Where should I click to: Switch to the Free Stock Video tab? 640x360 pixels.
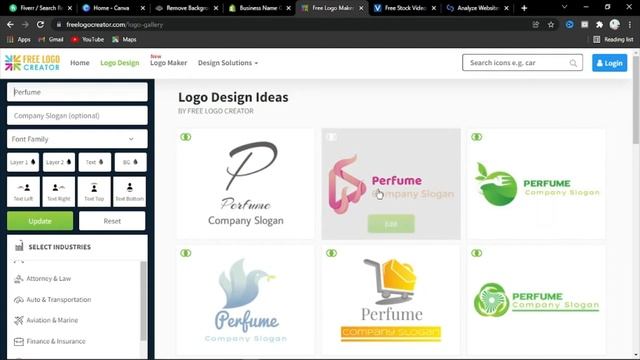pos(405,8)
